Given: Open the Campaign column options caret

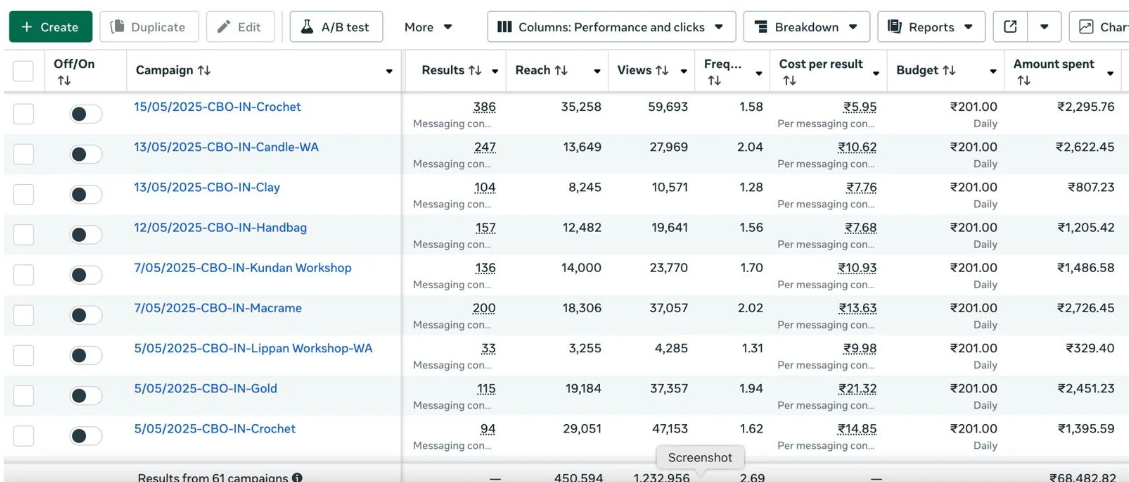Looking at the screenshot, I should tap(389, 72).
